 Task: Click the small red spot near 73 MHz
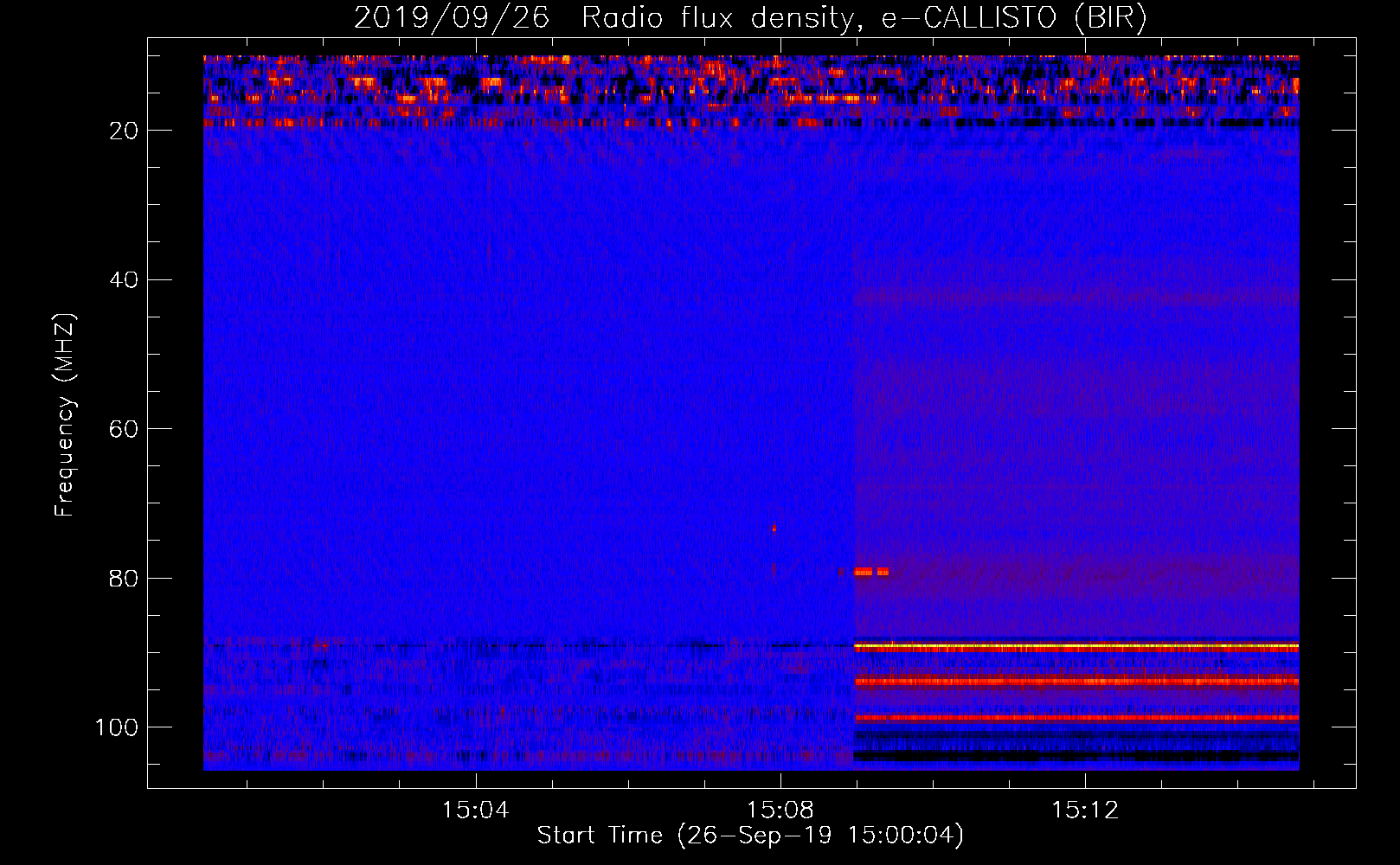(774, 528)
